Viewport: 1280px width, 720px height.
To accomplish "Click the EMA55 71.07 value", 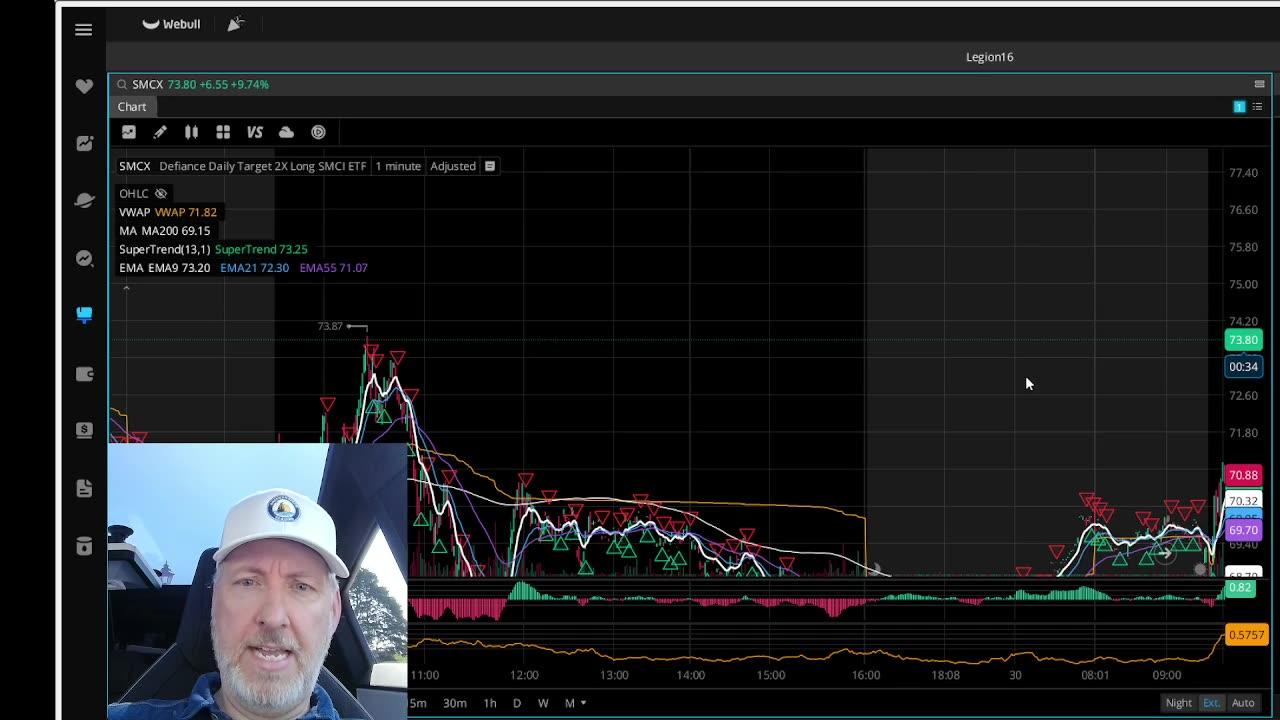I will click(x=333, y=268).
